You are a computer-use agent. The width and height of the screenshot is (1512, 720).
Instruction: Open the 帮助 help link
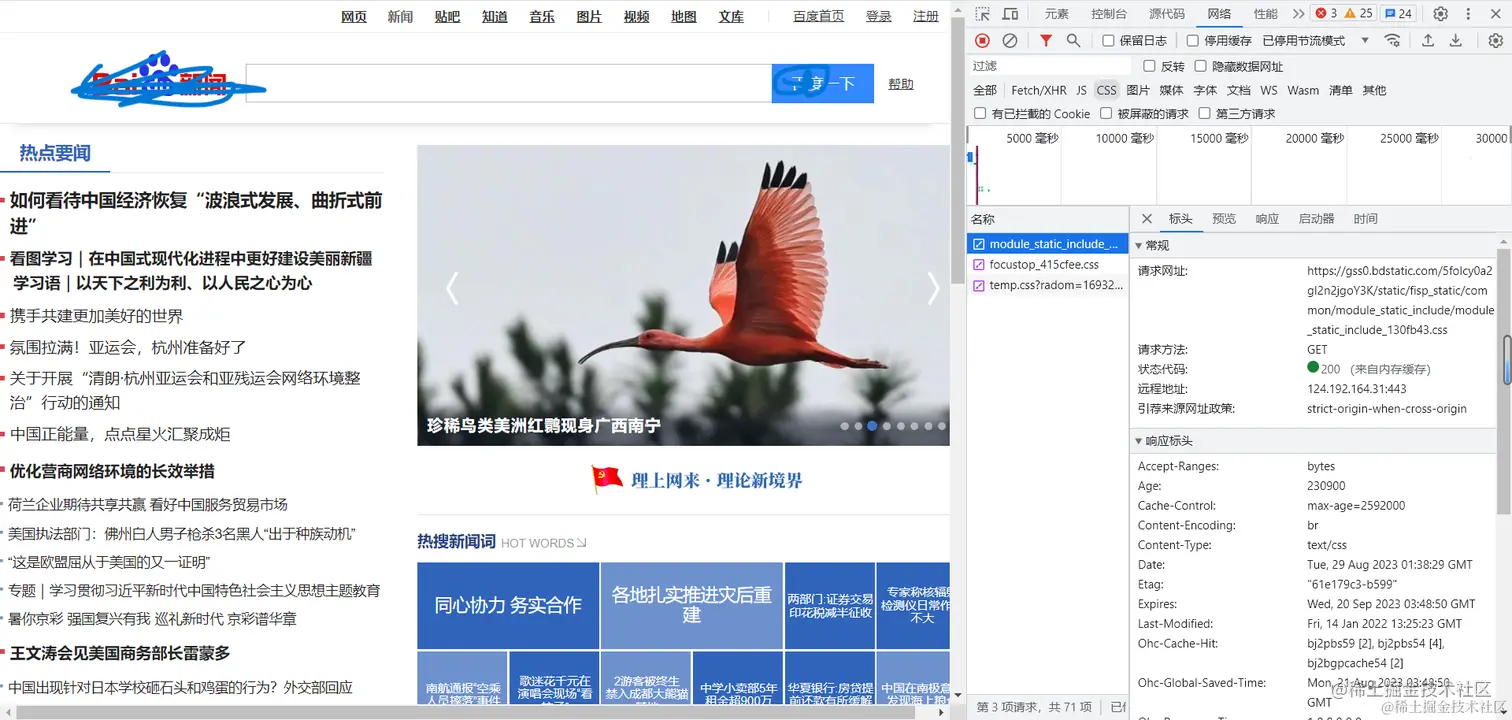tap(901, 84)
